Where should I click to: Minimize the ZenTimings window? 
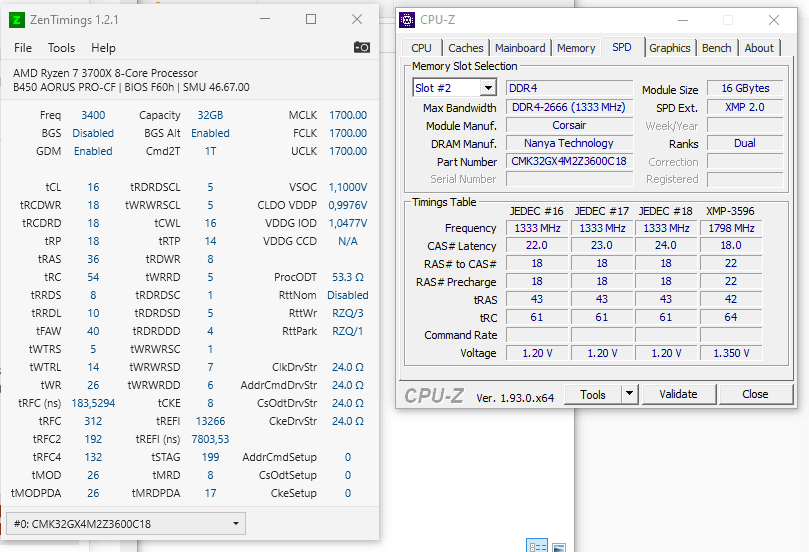[265, 19]
